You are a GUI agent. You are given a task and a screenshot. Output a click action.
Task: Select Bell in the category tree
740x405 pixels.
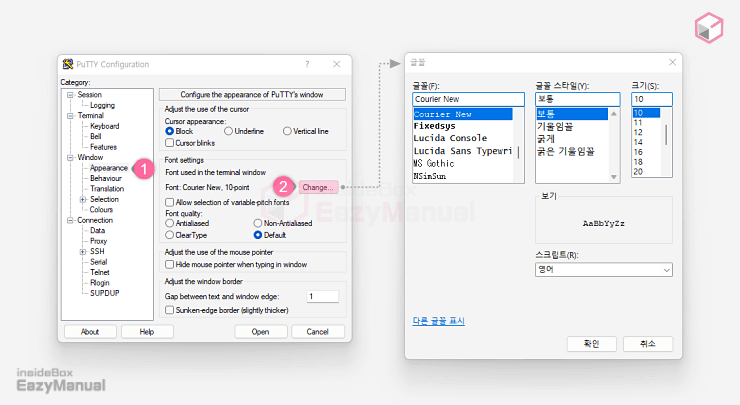96,136
